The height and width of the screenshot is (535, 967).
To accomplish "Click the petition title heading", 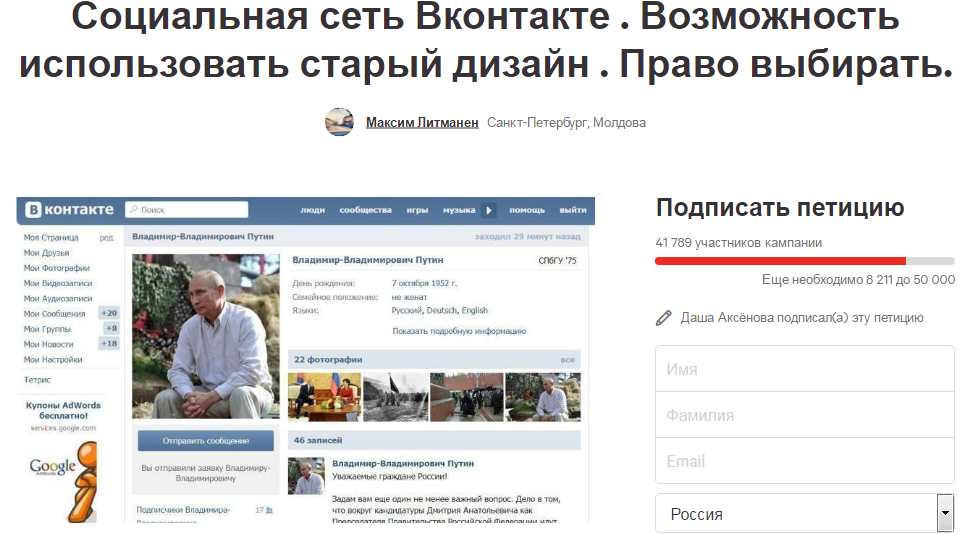I will coord(486,41).
